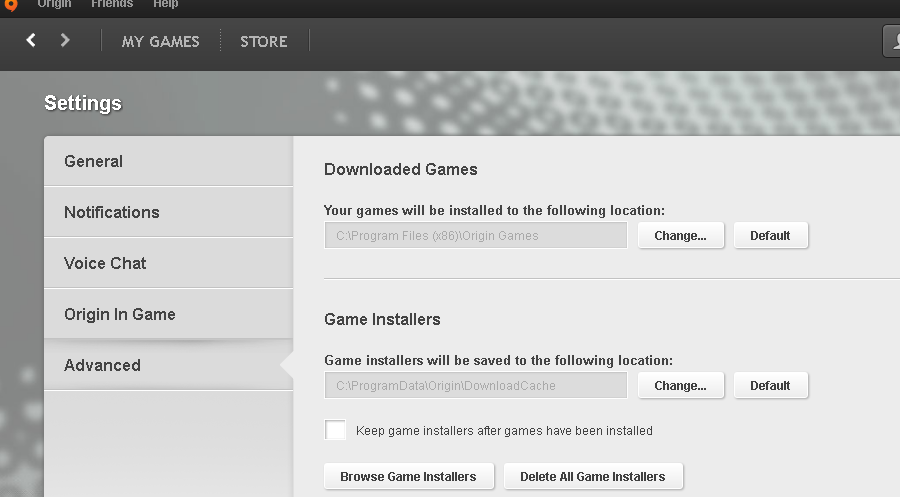Click Browse Game Installers button
Image resolution: width=900 pixels, height=497 pixels.
click(x=409, y=476)
